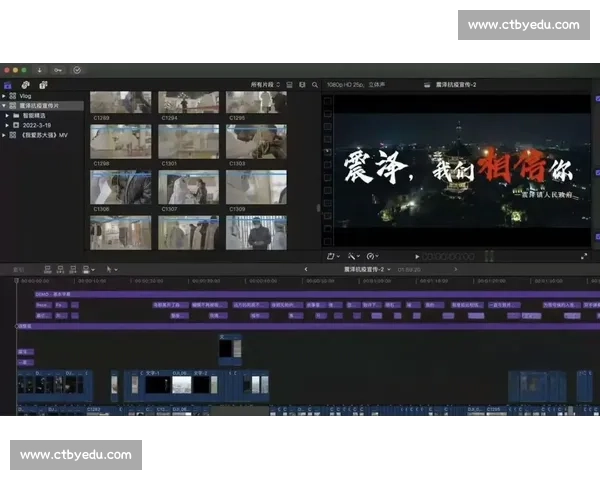This screenshot has height=480, width=600.
Task: Expand the Vlog library triangle
Action: (x=4, y=96)
